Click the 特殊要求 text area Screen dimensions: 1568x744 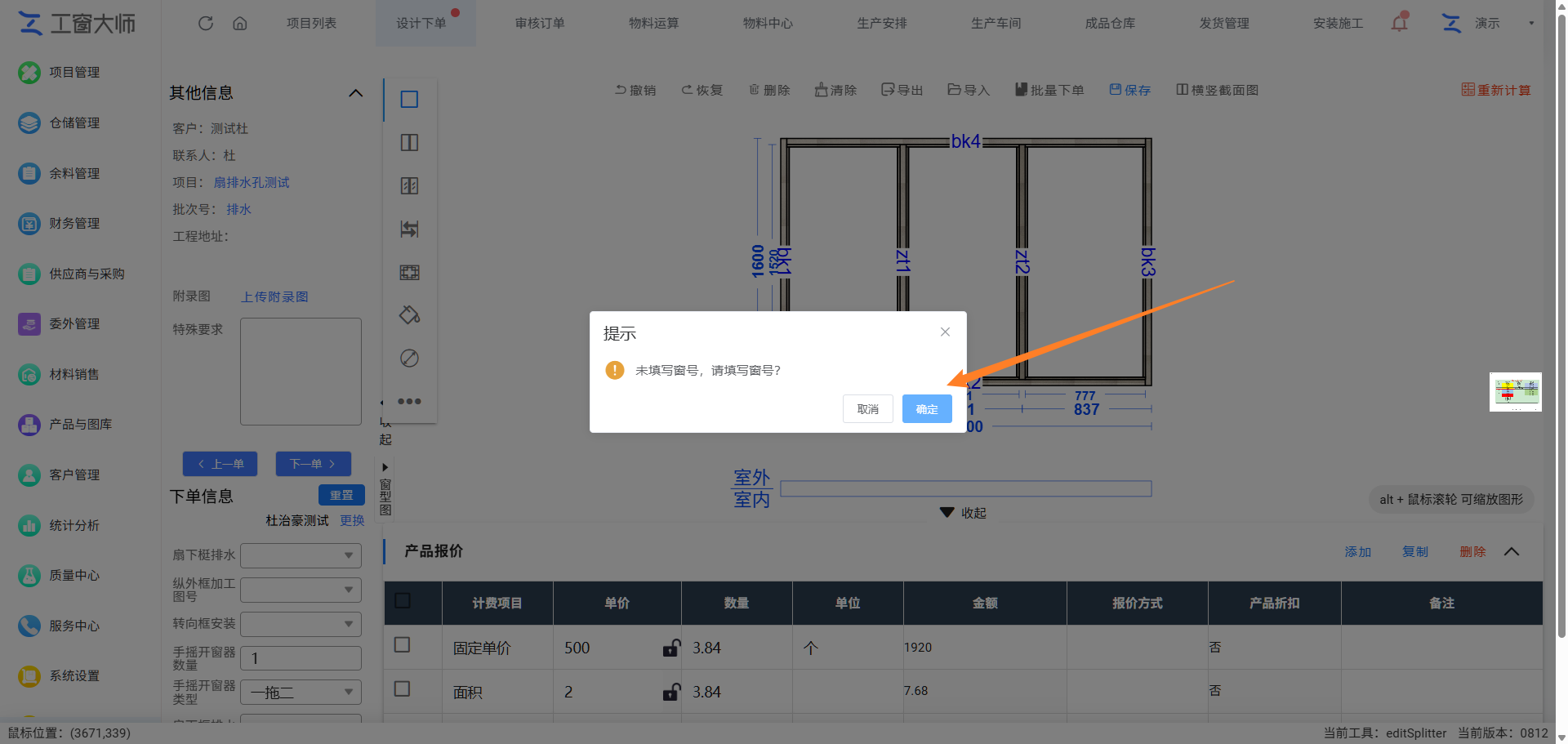pyautogui.click(x=301, y=372)
